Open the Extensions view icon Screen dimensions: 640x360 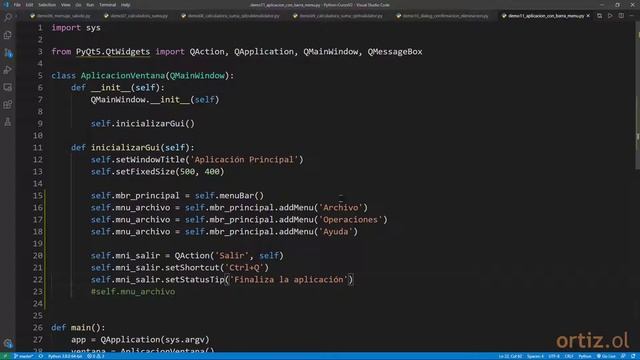pyautogui.click(x=8, y=104)
